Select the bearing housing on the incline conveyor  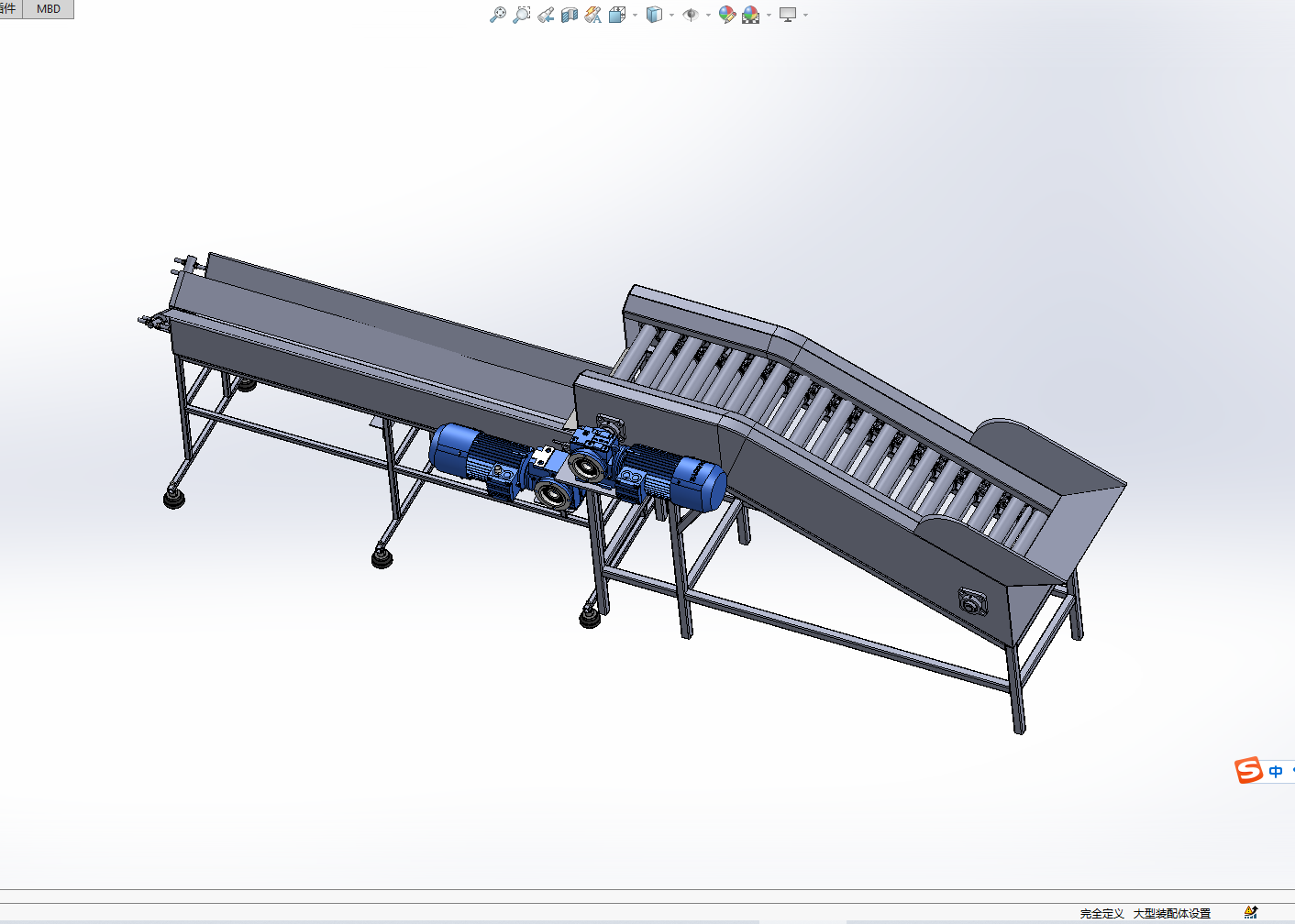click(x=973, y=602)
